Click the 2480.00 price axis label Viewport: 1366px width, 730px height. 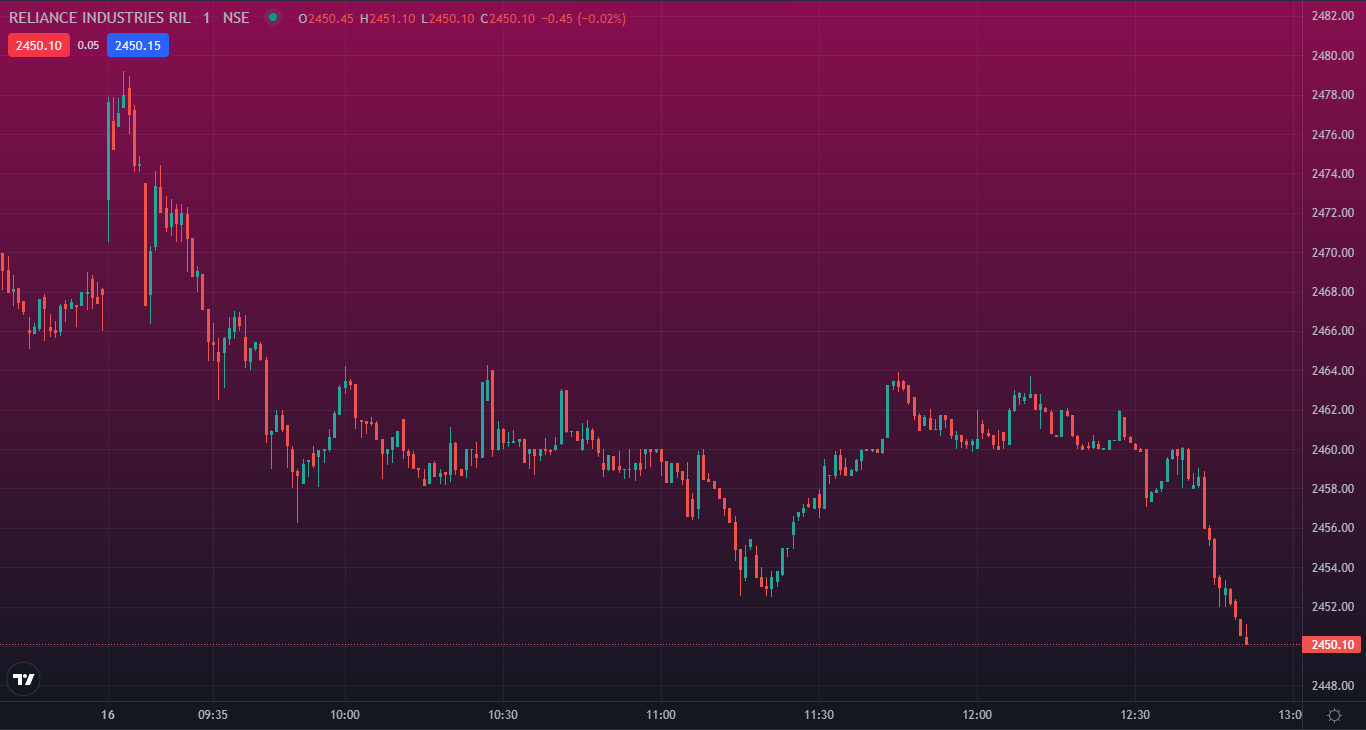1332,56
